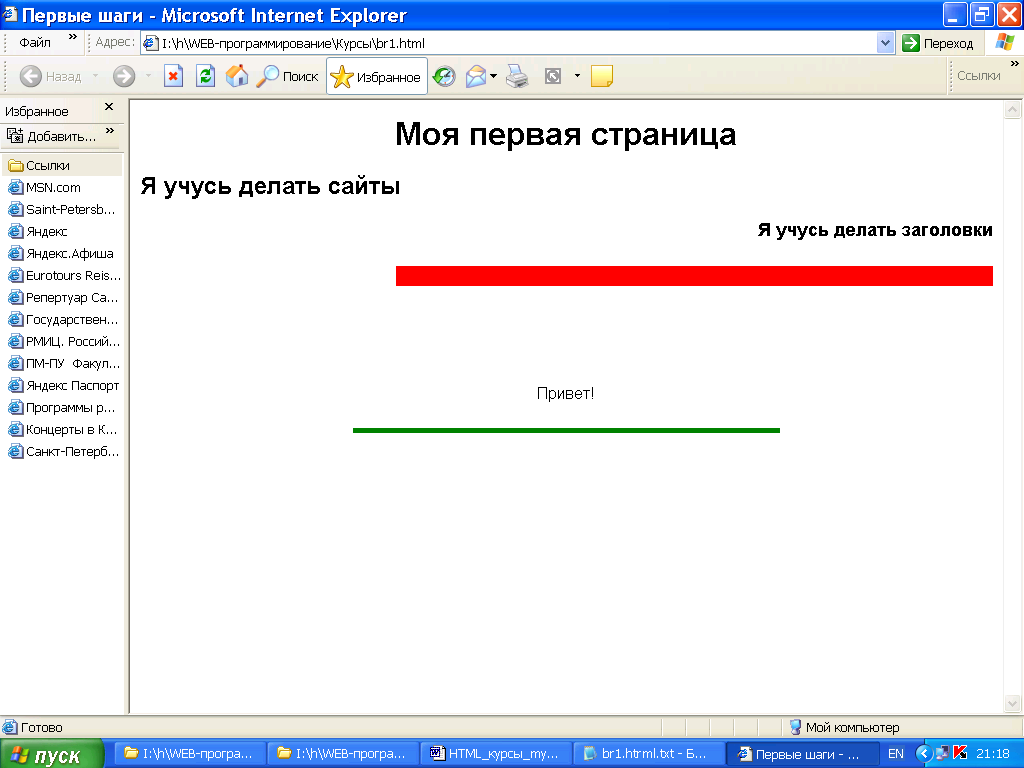This screenshot has width=1024, height=768.
Task: Expand hidden tray icons arrow
Action: 923,754
